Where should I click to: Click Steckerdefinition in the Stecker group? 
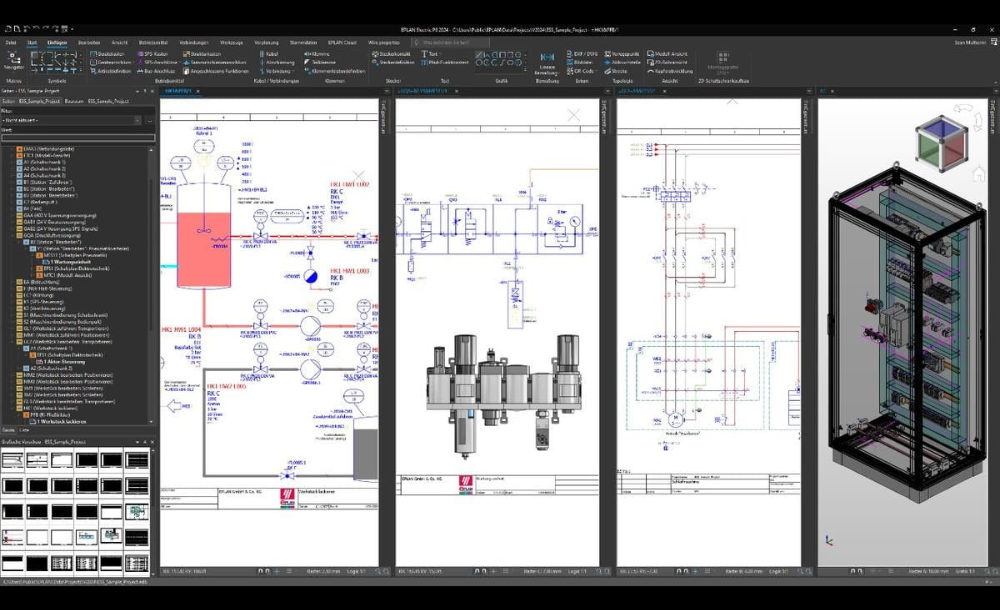pyautogui.click(x=393, y=63)
